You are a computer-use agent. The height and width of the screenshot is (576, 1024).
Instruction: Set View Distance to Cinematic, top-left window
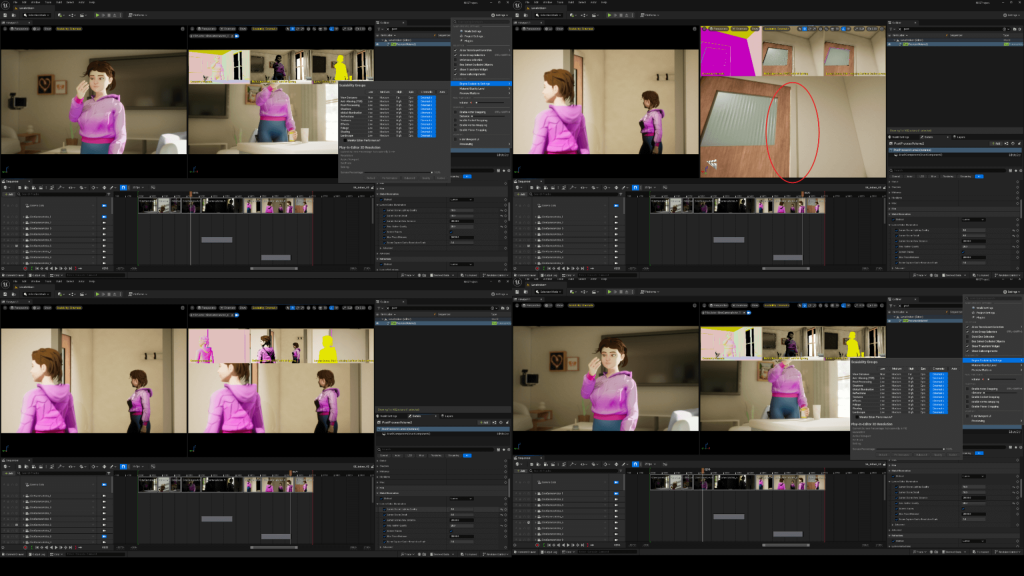click(x=426, y=98)
